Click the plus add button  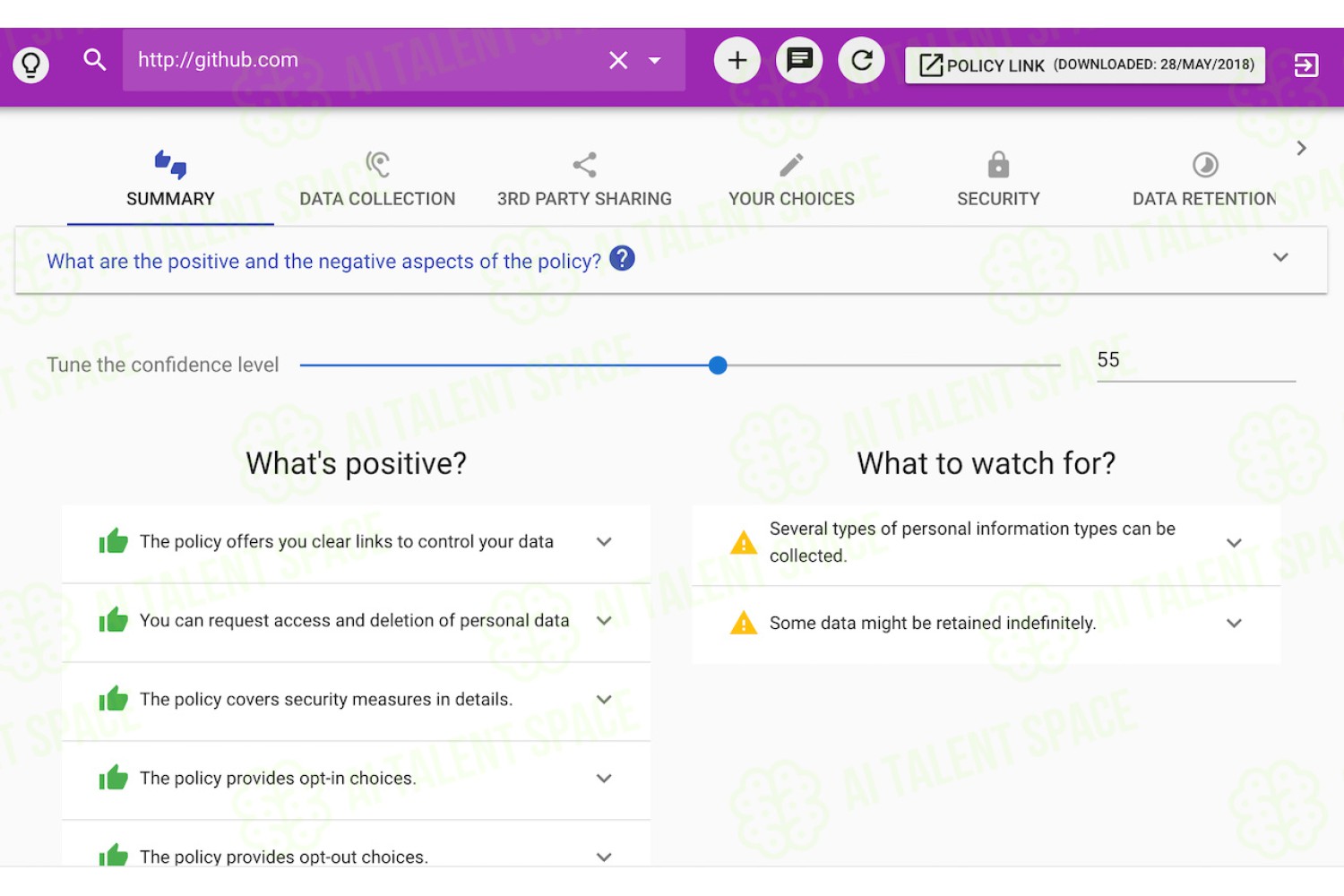737,60
